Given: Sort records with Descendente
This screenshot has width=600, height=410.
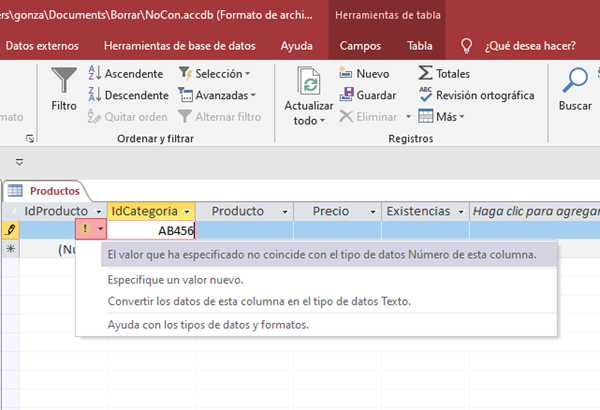Looking at the screenshot, I should [128, 95].
